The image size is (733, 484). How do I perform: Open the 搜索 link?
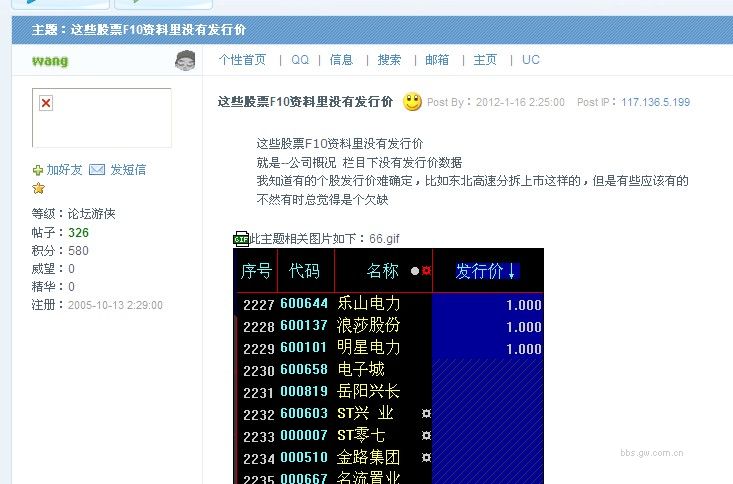(x=389, y=60)
